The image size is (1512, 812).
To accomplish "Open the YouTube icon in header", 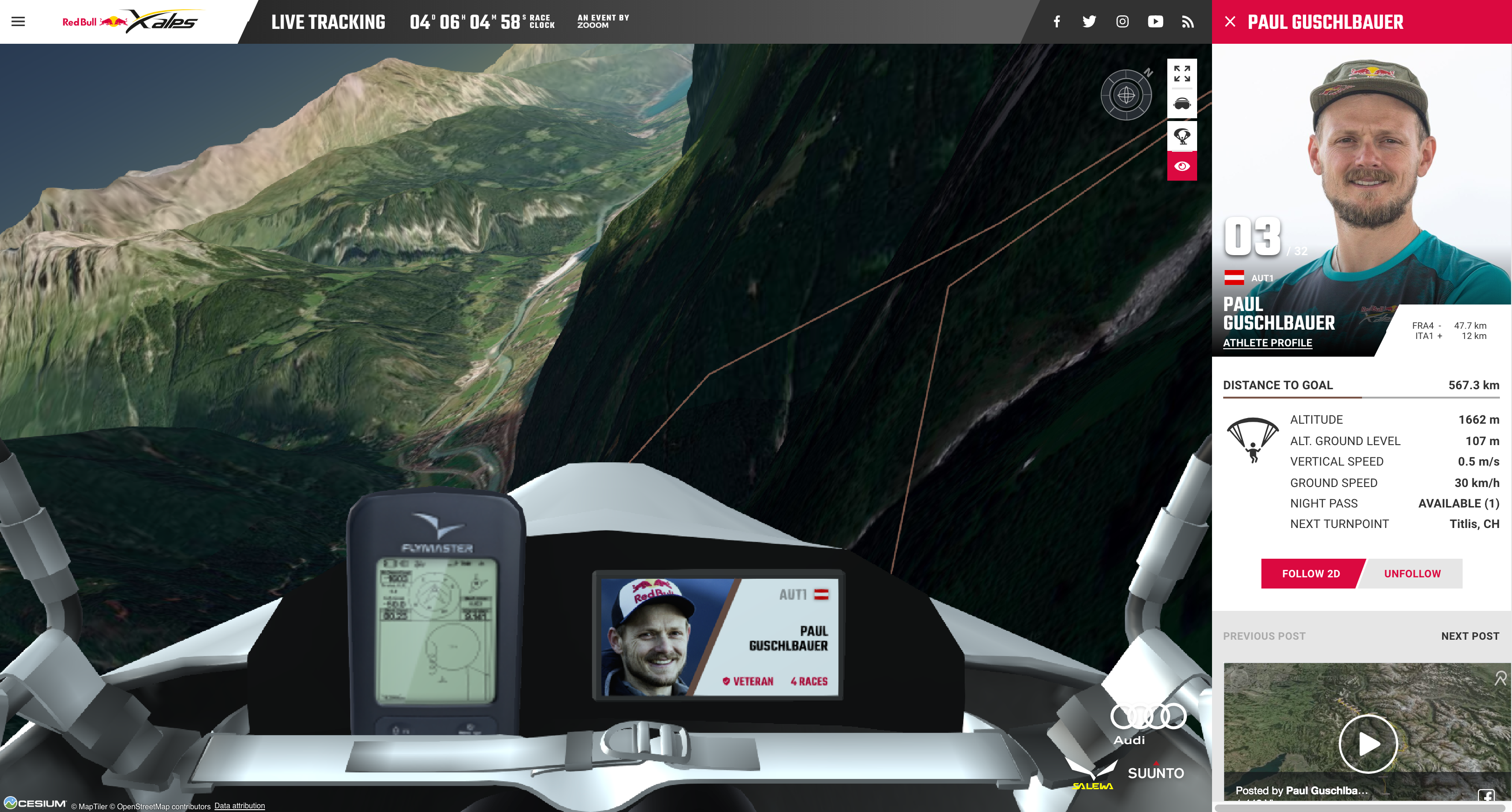I will tap(1155, 22).
